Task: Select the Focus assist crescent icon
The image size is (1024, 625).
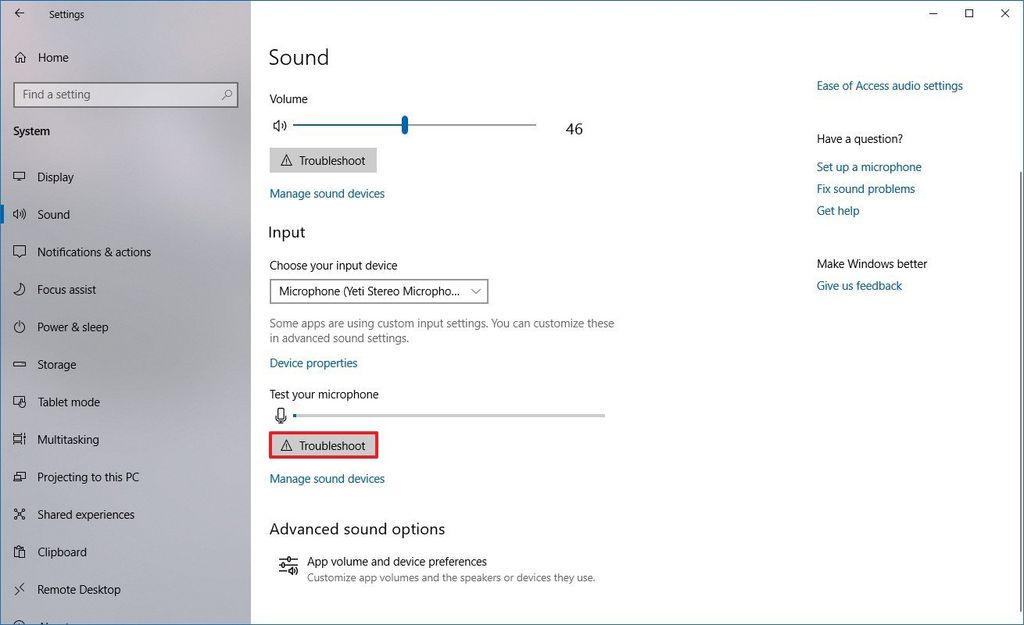Action: (21, 289)
